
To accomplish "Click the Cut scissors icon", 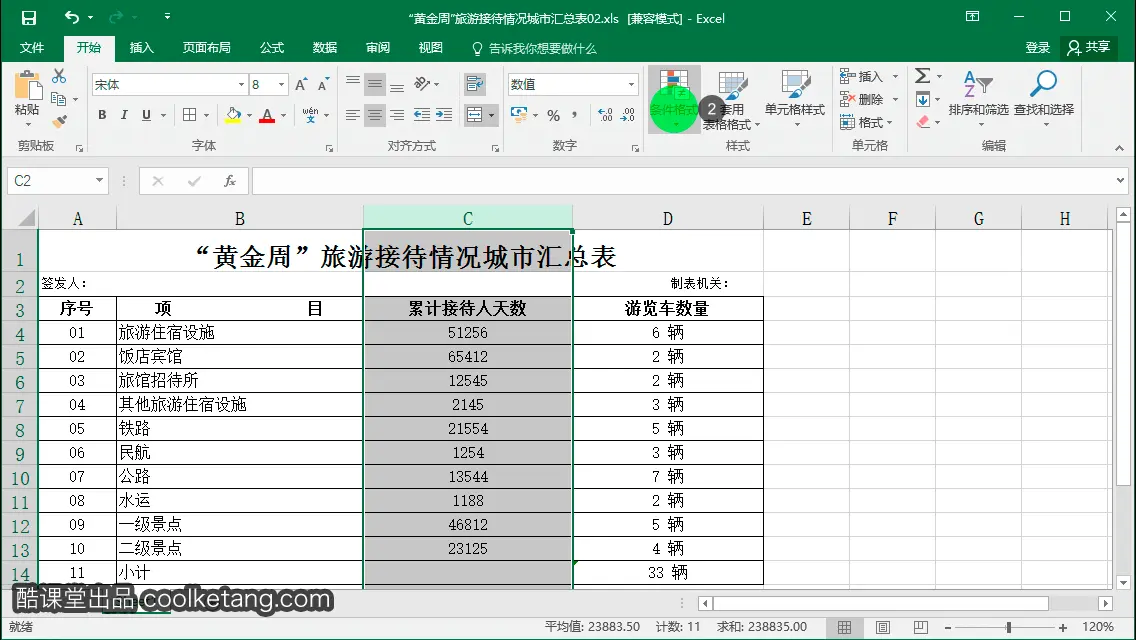I will coord(59,76).
